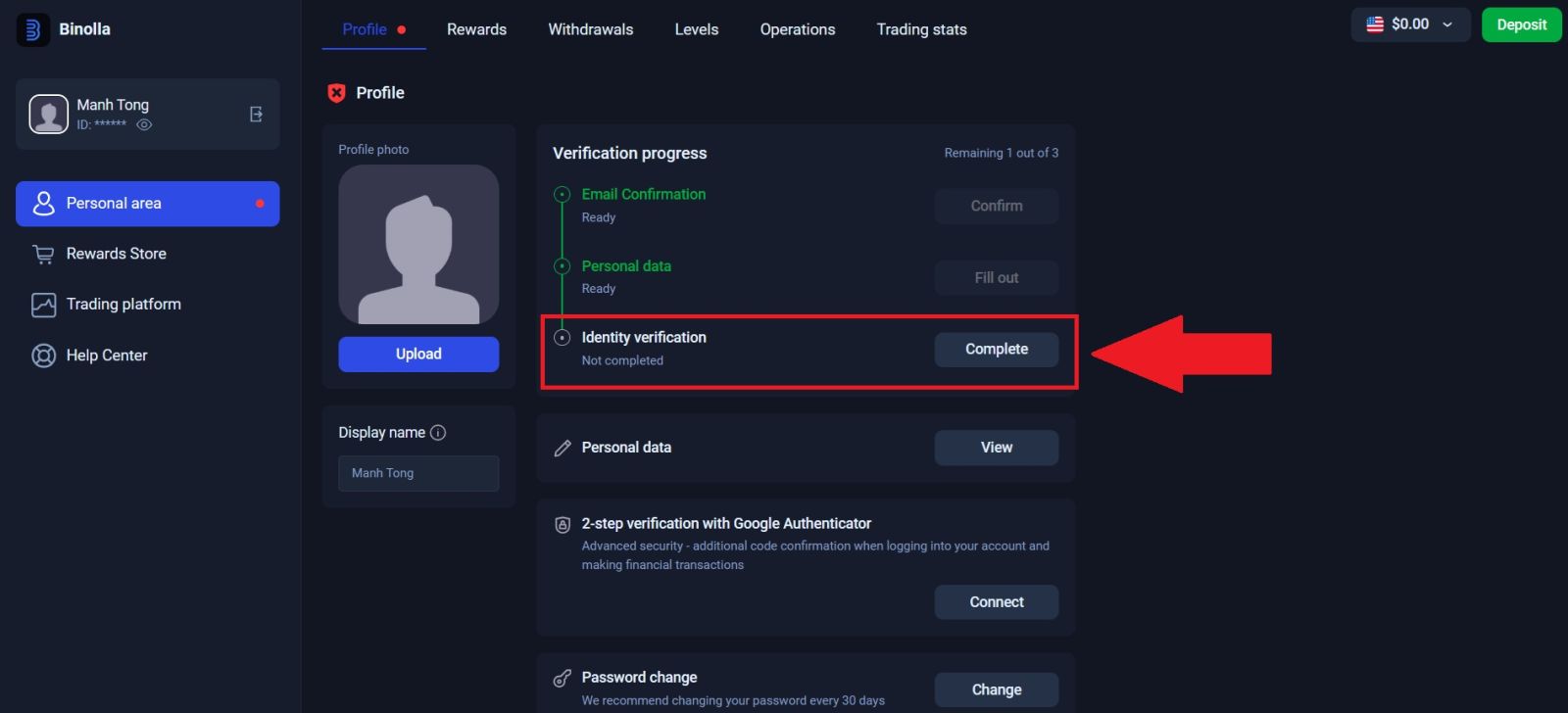Open the Help Center

point(107,355)
